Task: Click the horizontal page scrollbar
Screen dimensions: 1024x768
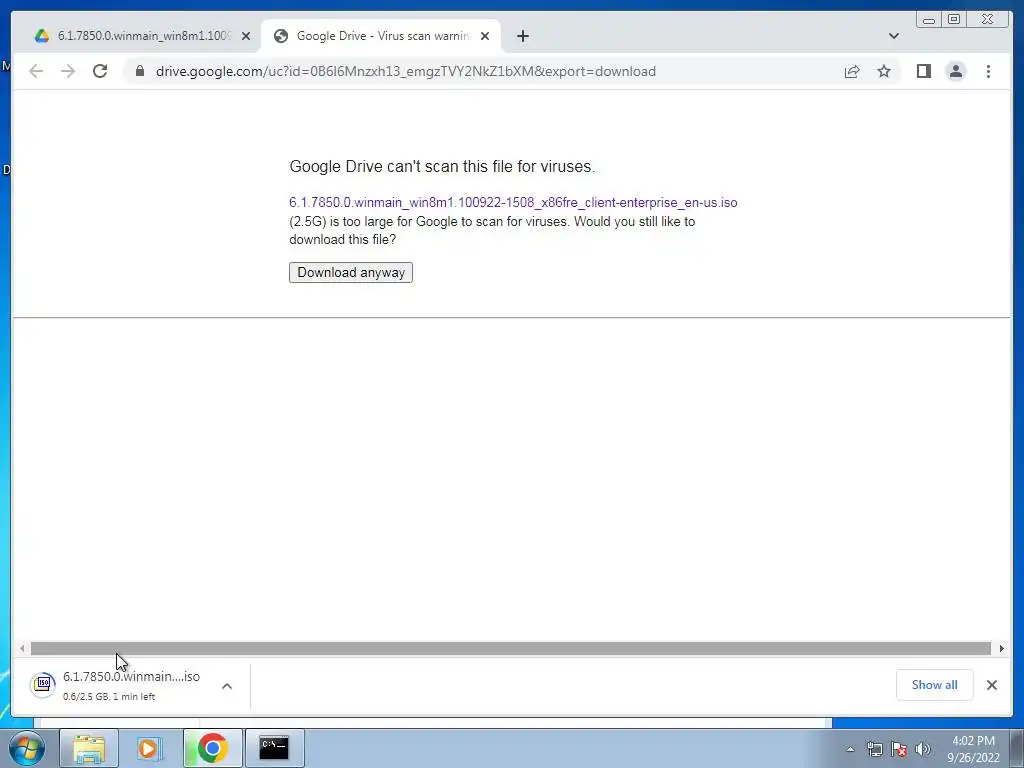Action: (x=511, y=648)
